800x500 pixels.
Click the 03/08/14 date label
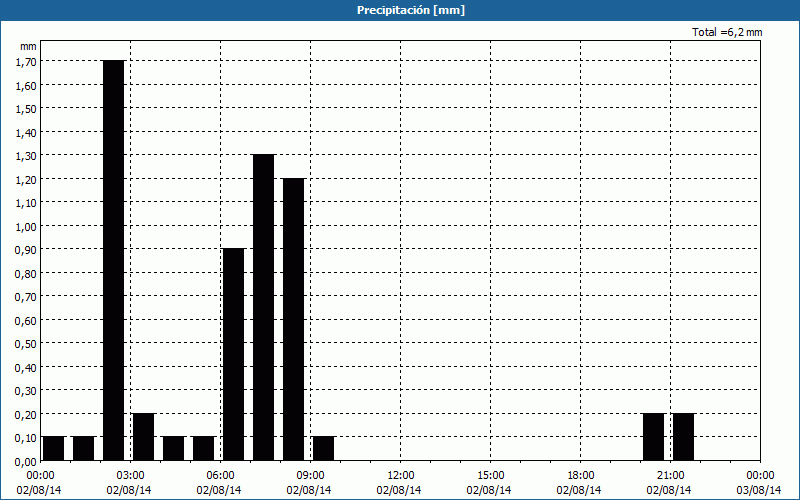click(x=759, y=491)
